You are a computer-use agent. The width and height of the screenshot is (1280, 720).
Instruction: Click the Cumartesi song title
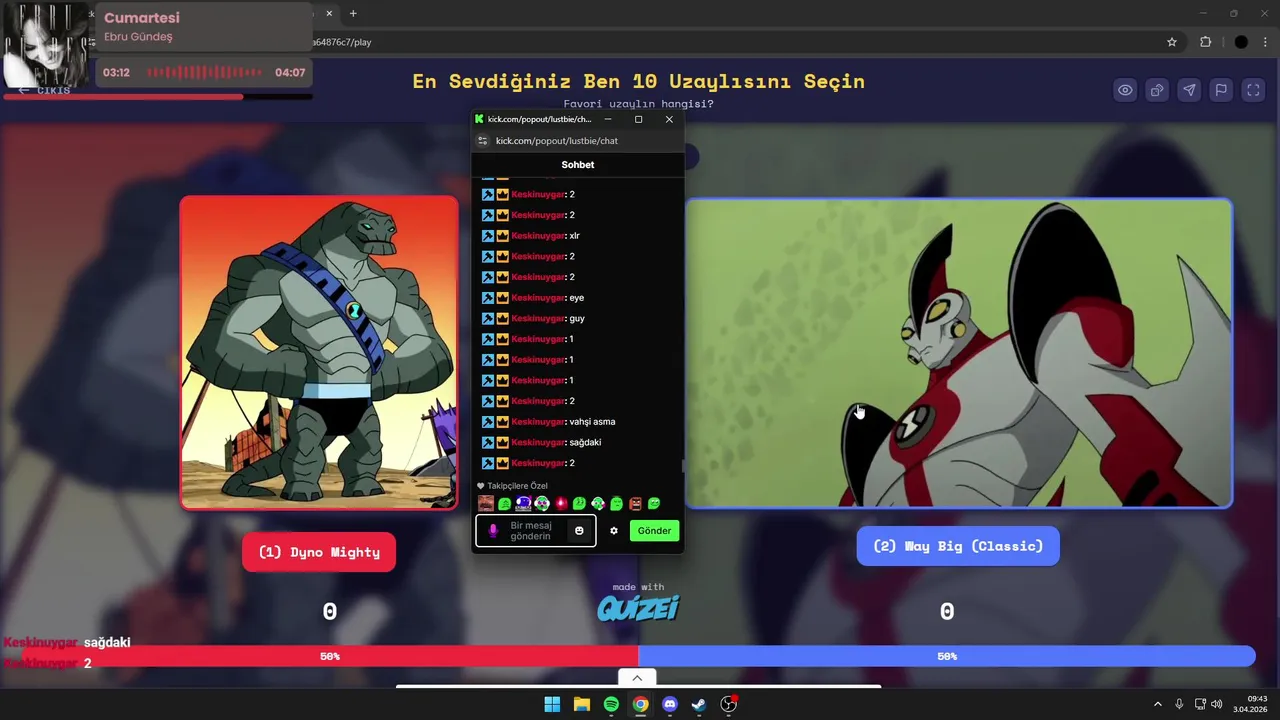click(142, 18)
